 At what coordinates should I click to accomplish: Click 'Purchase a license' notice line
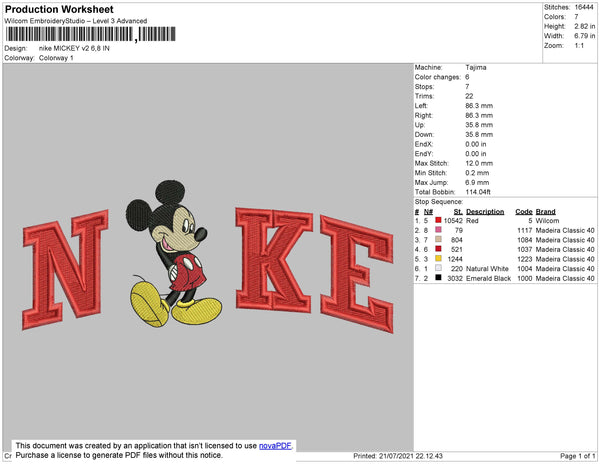tap(119, 455)
